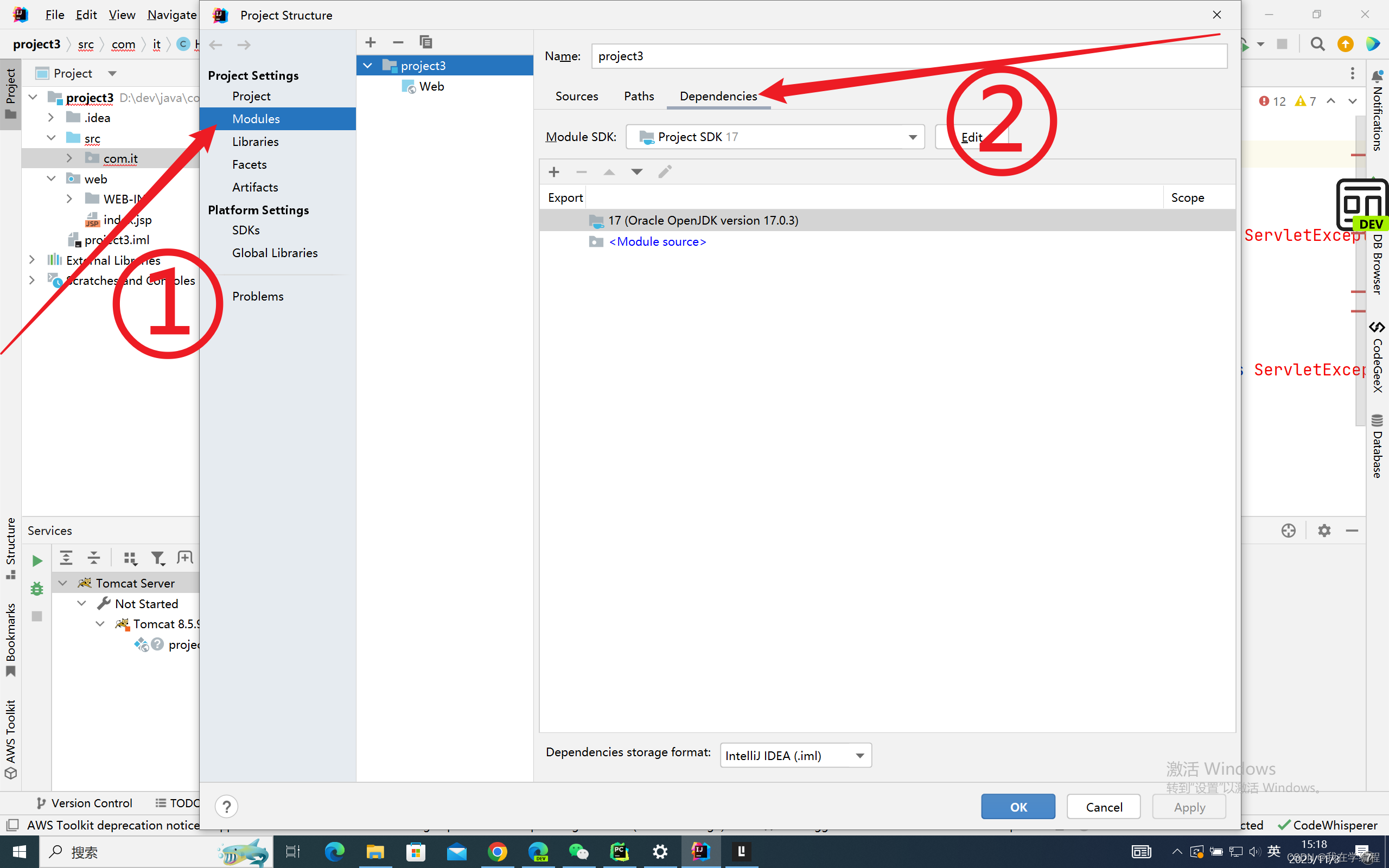Click the move dependency down arrow
Viewport: 1389px width, 868px height.
point(636,171)
